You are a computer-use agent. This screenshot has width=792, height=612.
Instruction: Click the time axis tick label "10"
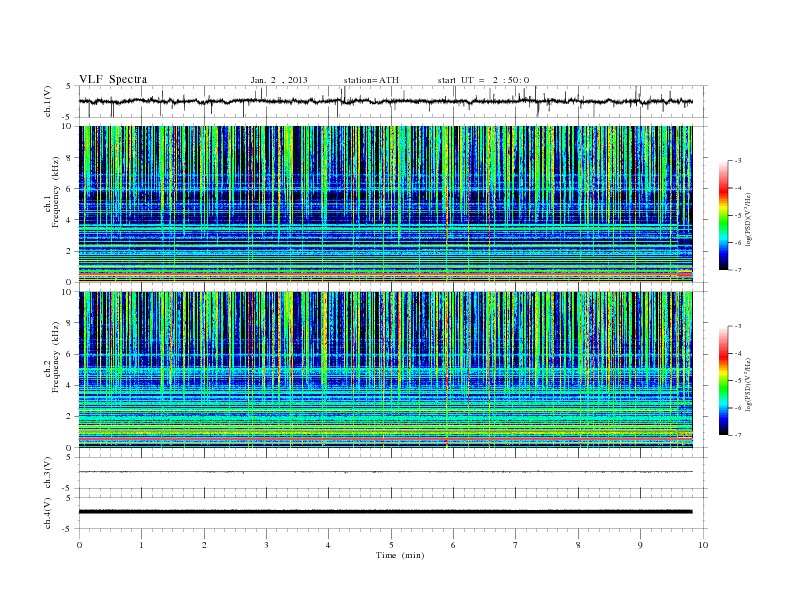[703, 545]
